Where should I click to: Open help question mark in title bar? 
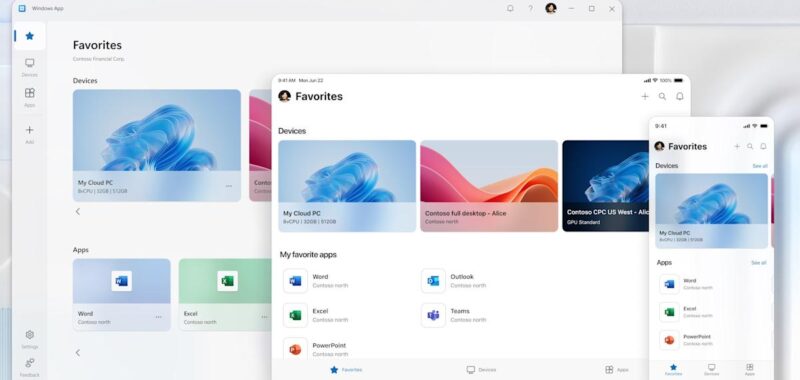point(530,9)
